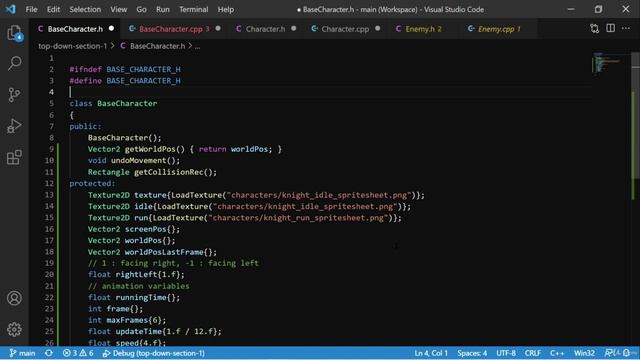Open the Explorer view in activity bar
Viewport: 640px width, 360px height.
tap(14, 33)
